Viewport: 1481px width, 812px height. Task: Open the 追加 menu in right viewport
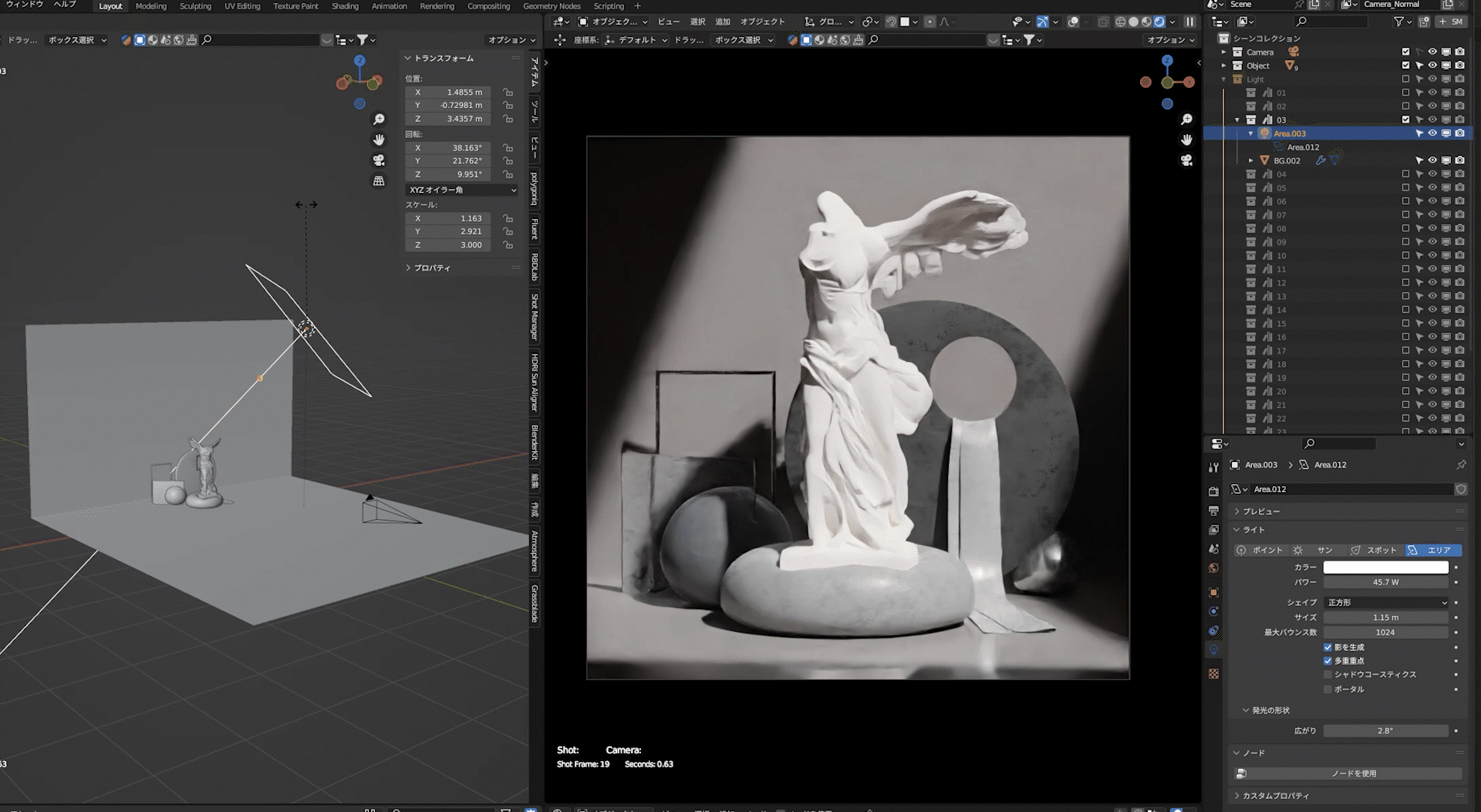coord(723,22)
